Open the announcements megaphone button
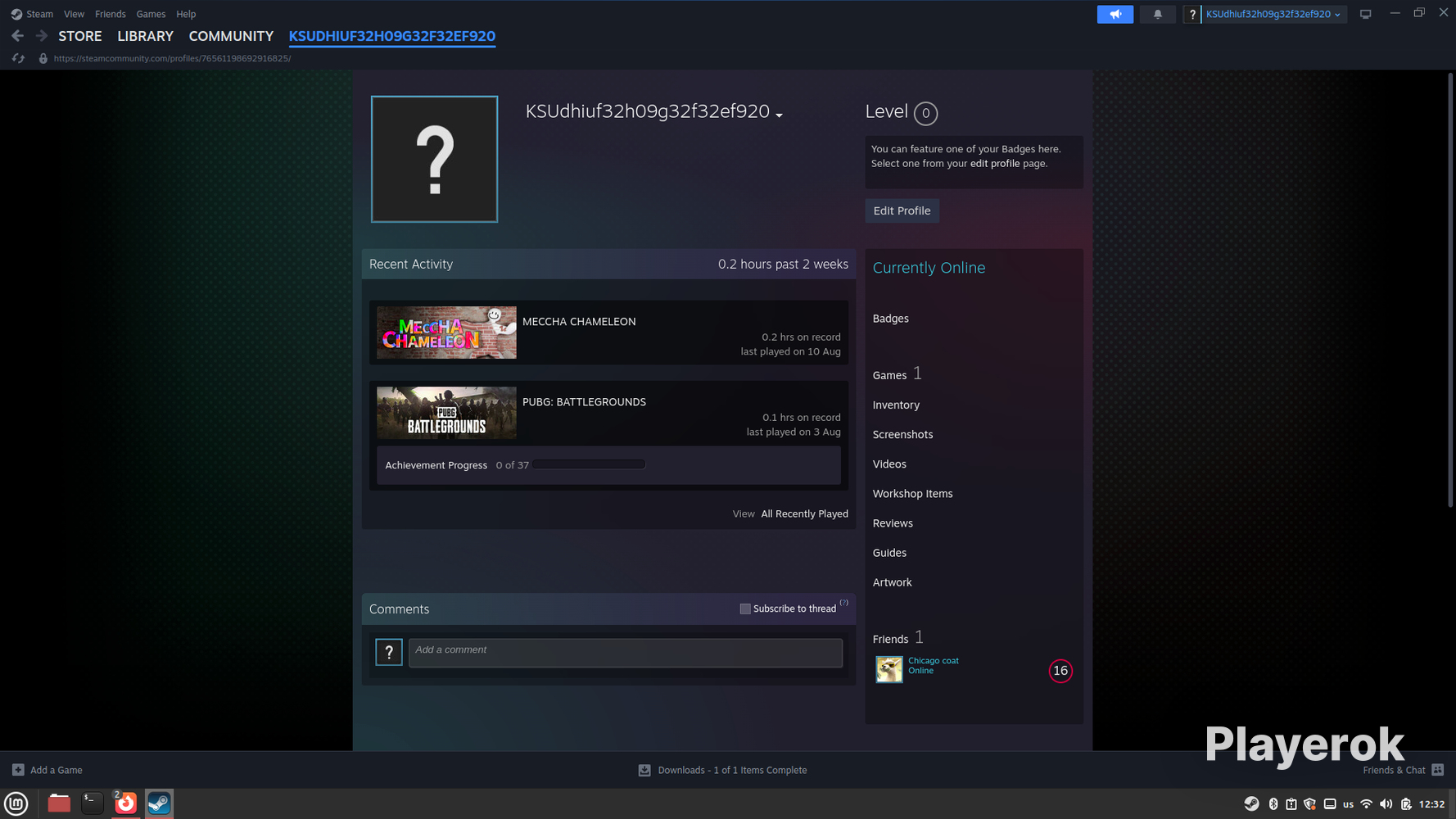Screen dimensions: 1456x819 [1115, 14]
